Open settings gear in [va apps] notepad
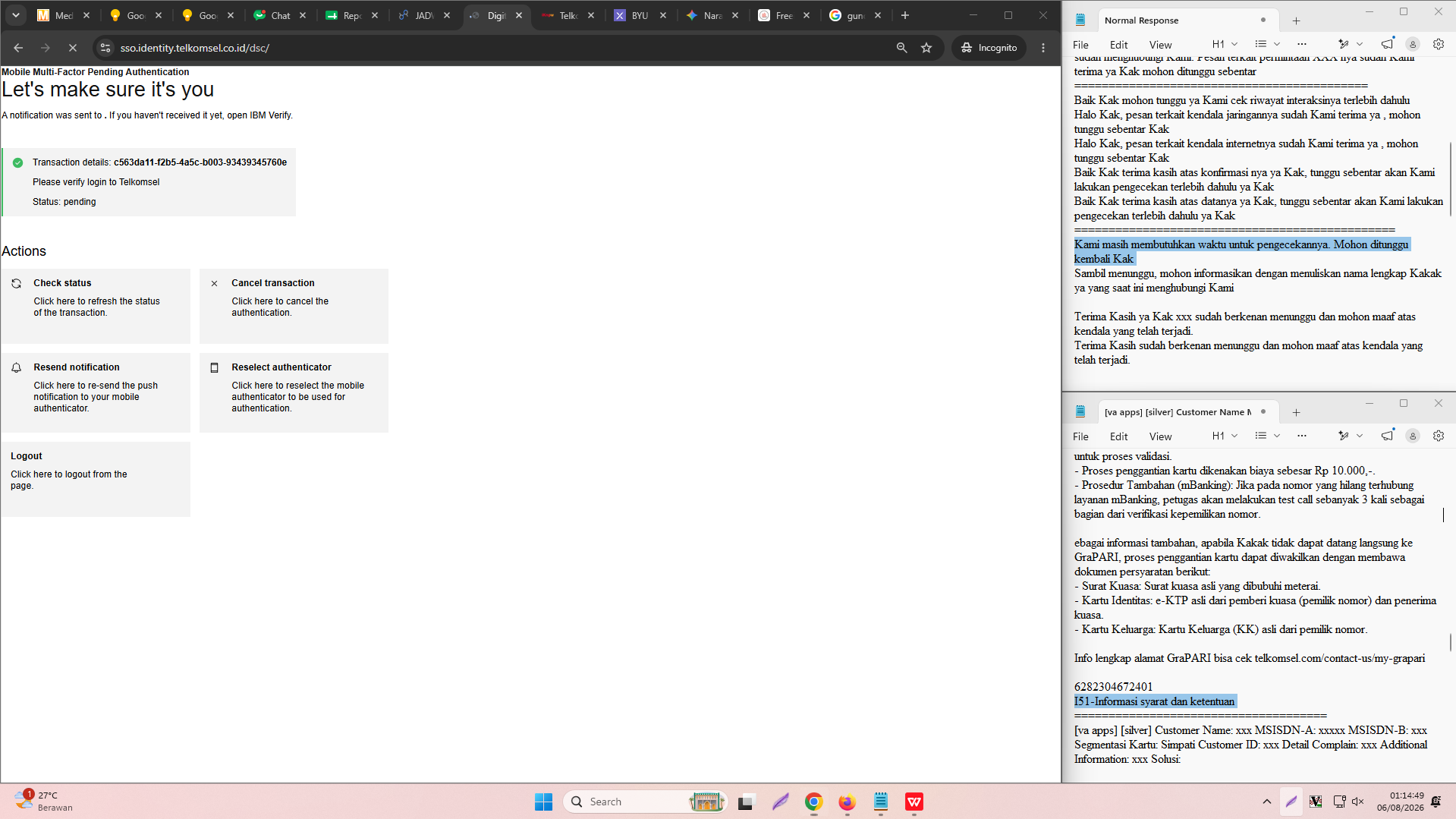 pos(1438,436)
